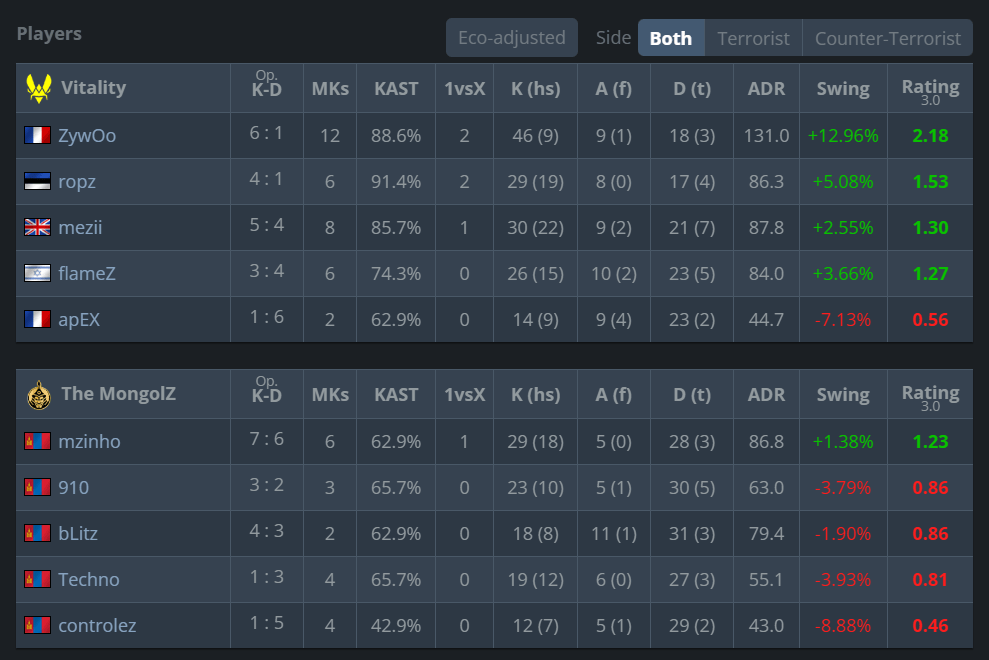Screen dimensions: 989x660
Task: Show Counter-Terrorist side stats
Action: click(x=887, y=38)
